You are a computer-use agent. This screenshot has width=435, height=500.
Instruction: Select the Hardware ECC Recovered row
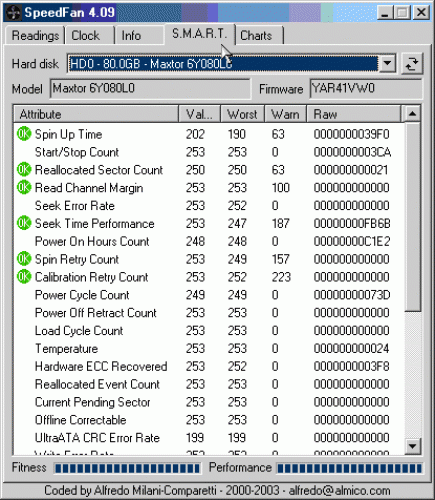(209, 366)
